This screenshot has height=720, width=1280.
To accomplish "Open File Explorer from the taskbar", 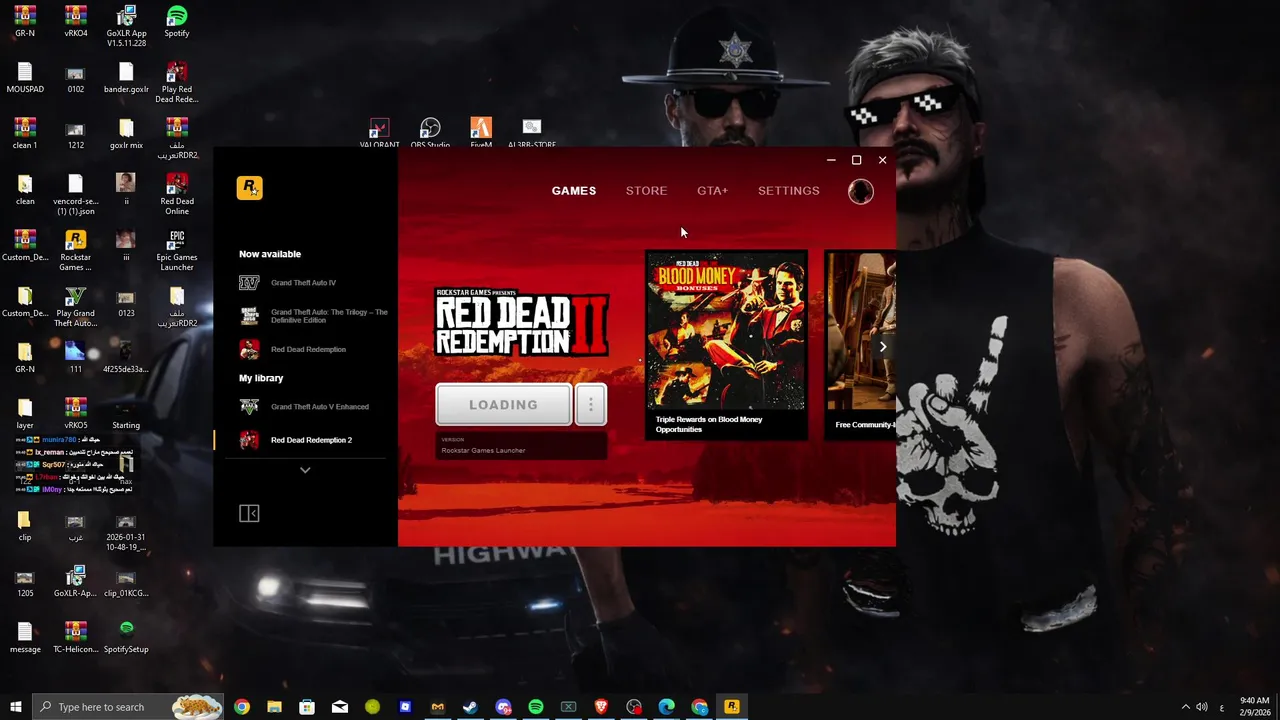I will (274, 707).
